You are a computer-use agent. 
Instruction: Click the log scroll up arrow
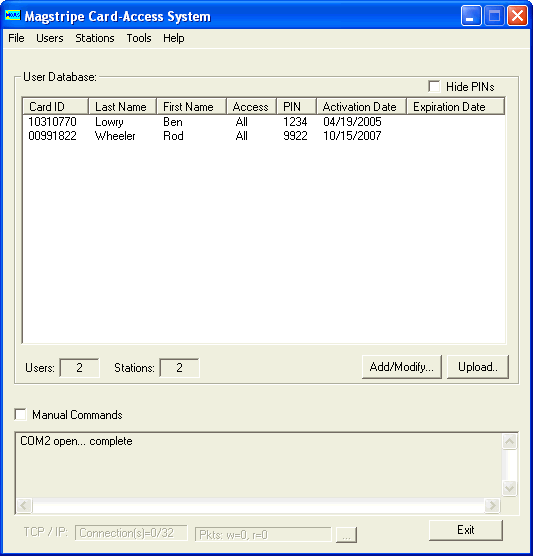(509, 441)
